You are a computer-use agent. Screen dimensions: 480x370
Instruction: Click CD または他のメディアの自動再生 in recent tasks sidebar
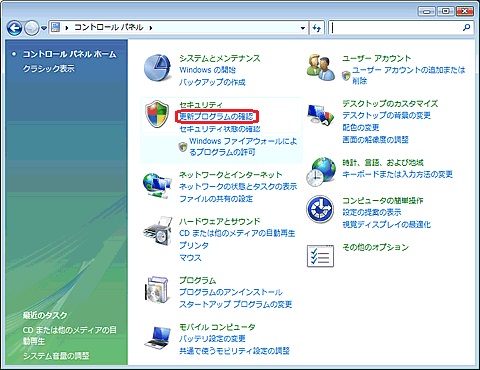(x=70, y=335)
